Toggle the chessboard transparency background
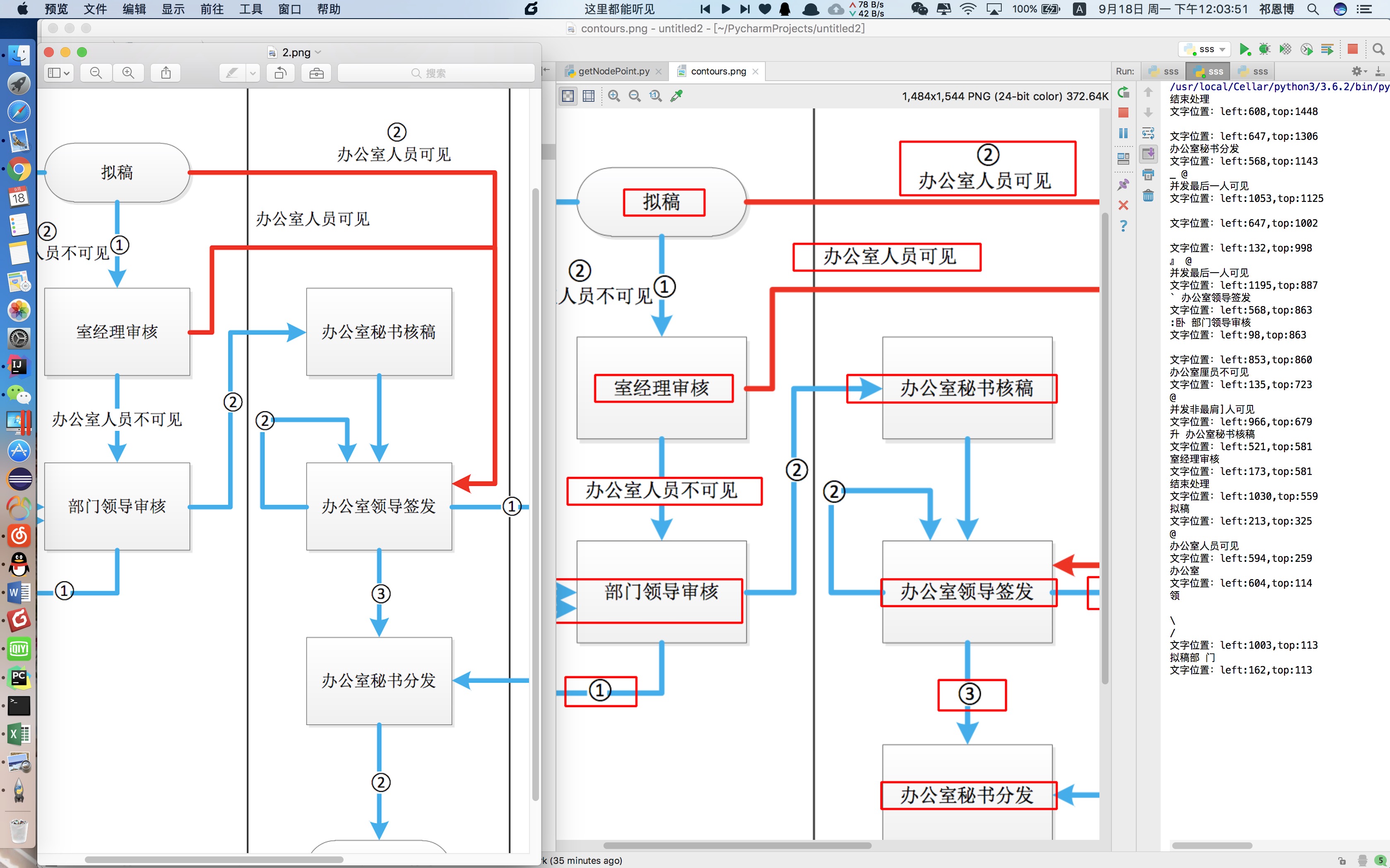The height and width of the screenshot is (868, 1390). 568,96
